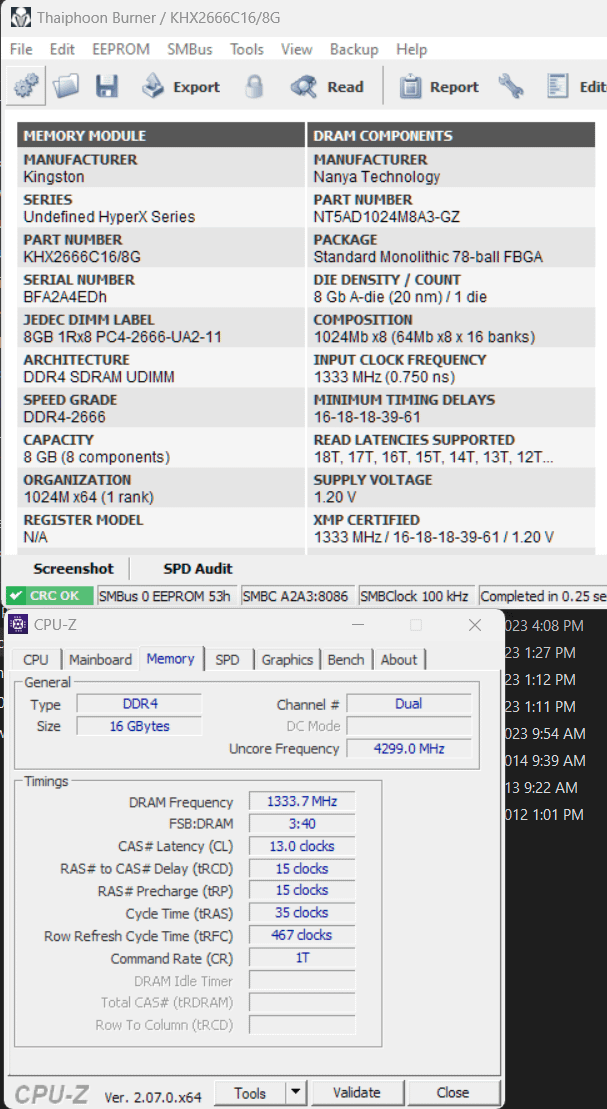Click the Editor toolbar button
Viewport: 607px width, 1109px height.
[577, 87]
